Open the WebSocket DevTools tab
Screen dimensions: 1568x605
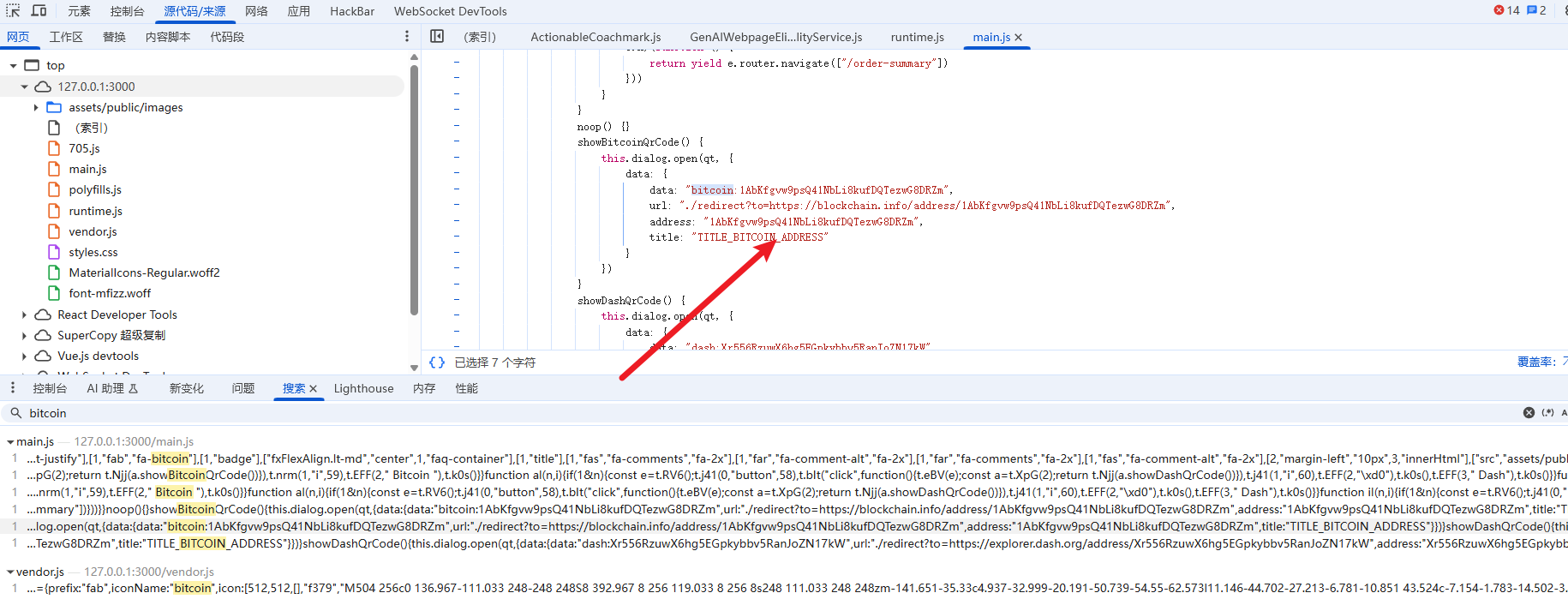[x=451, y=11]
